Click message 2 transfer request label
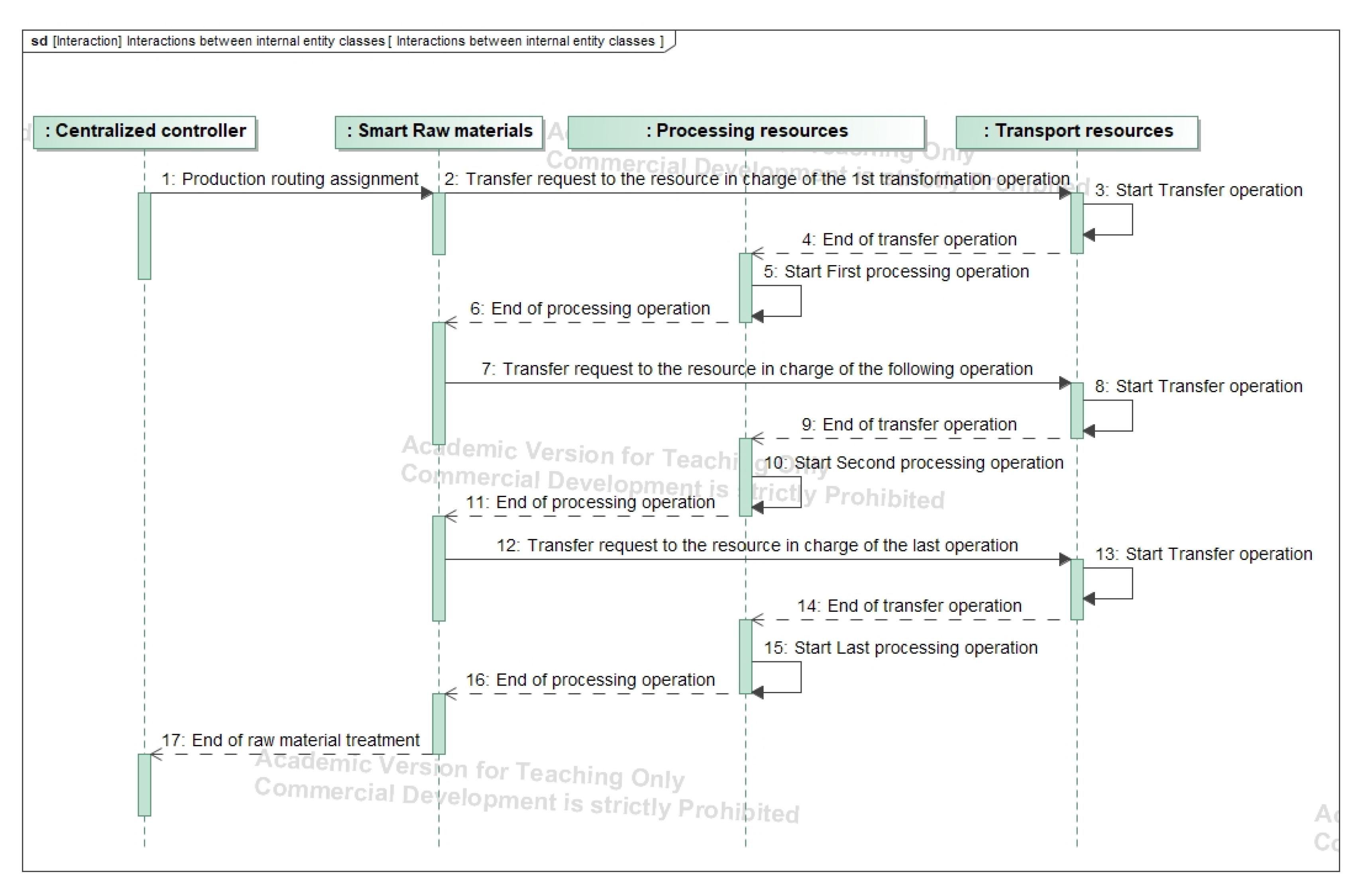The image size is (1362, 896). tap(757, 179)
